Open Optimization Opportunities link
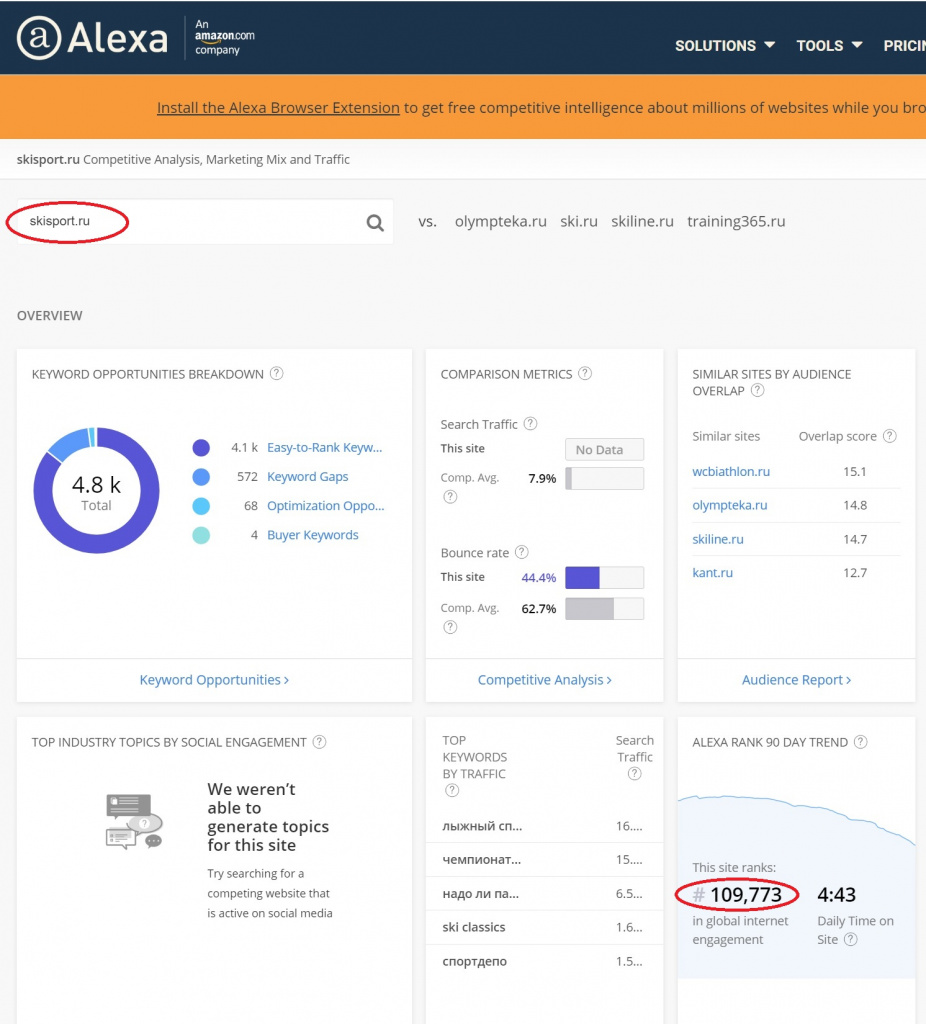 [326, 505]
